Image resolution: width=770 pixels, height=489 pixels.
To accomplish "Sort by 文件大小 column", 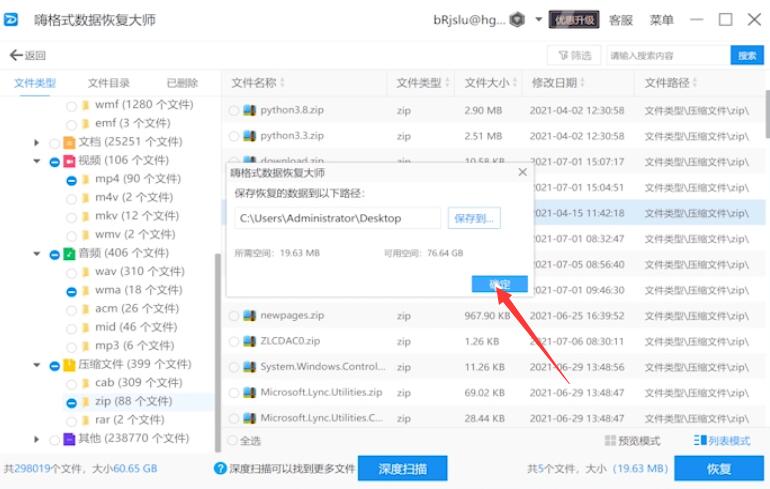I will pyautogui.click(x=490, y=82).
